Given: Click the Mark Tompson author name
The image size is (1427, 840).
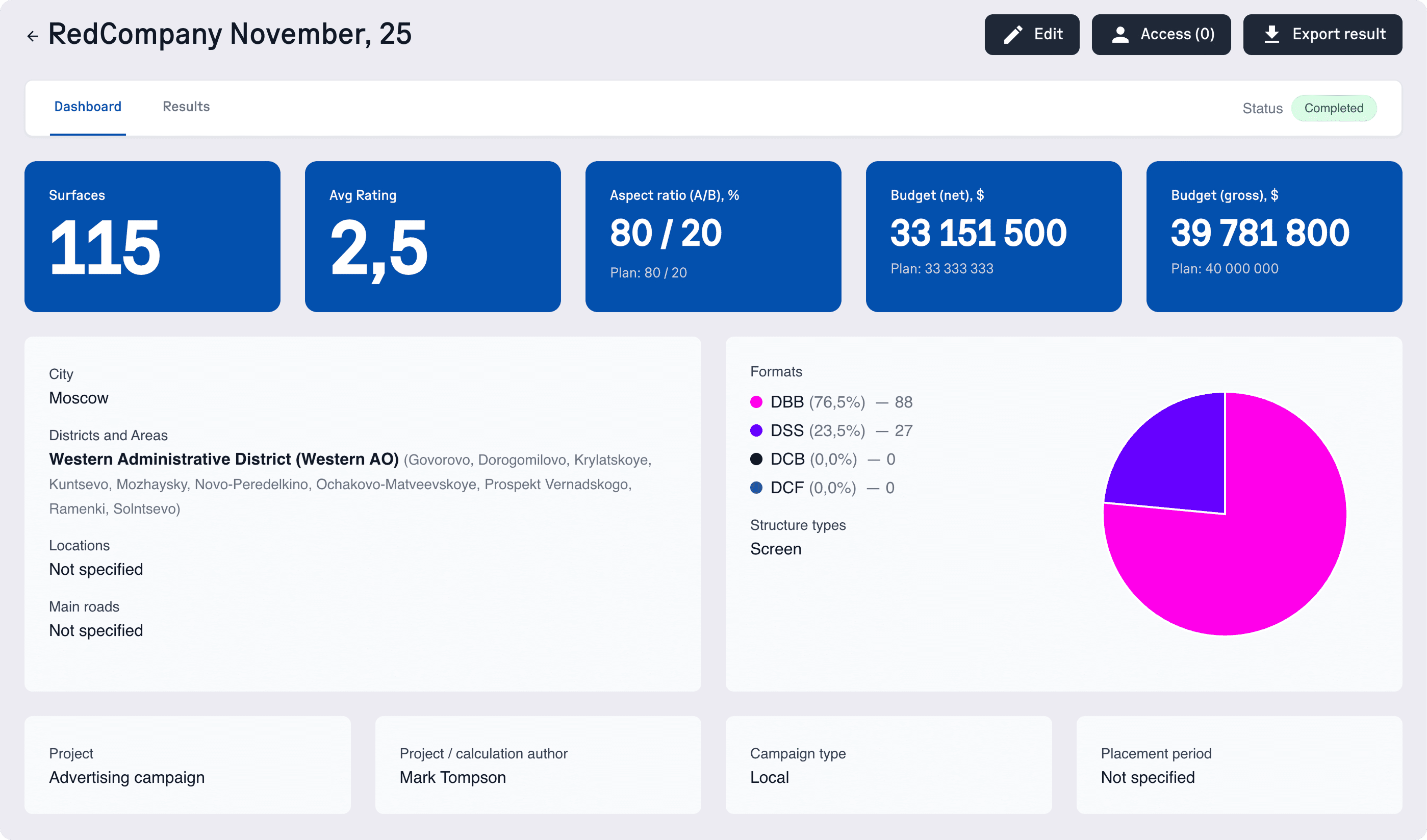Looking at the screenshot, I should [452, 777].
